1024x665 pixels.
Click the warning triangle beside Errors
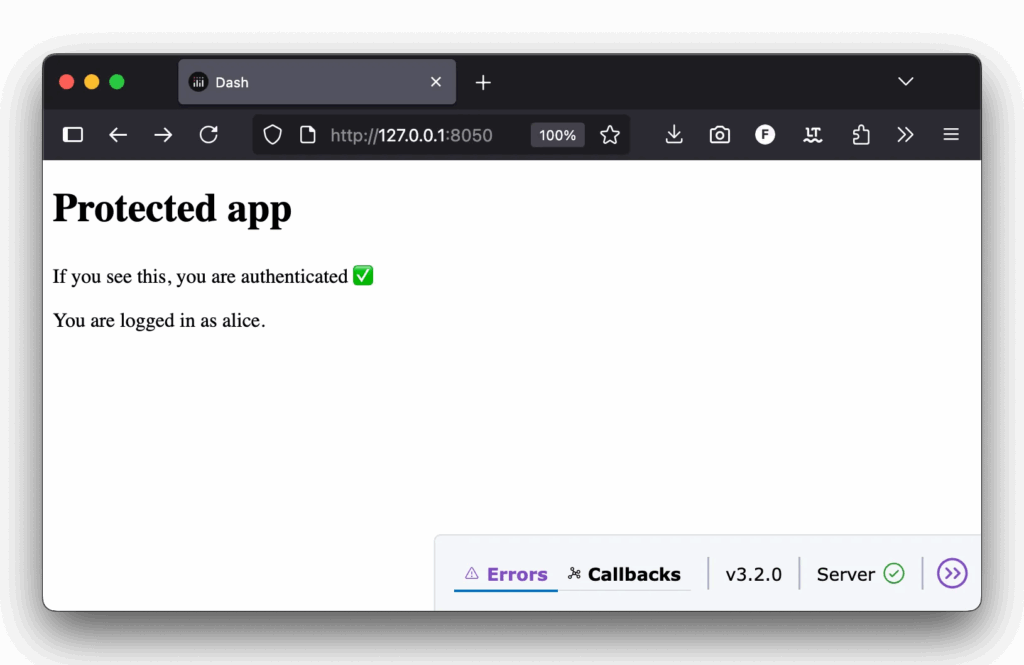(472, 574)
